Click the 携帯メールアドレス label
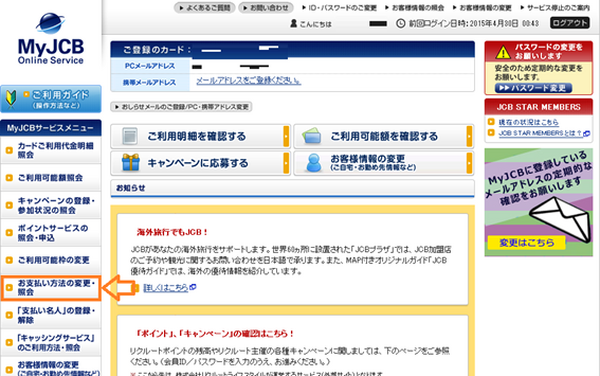600x376 pixels. point(149,83)
